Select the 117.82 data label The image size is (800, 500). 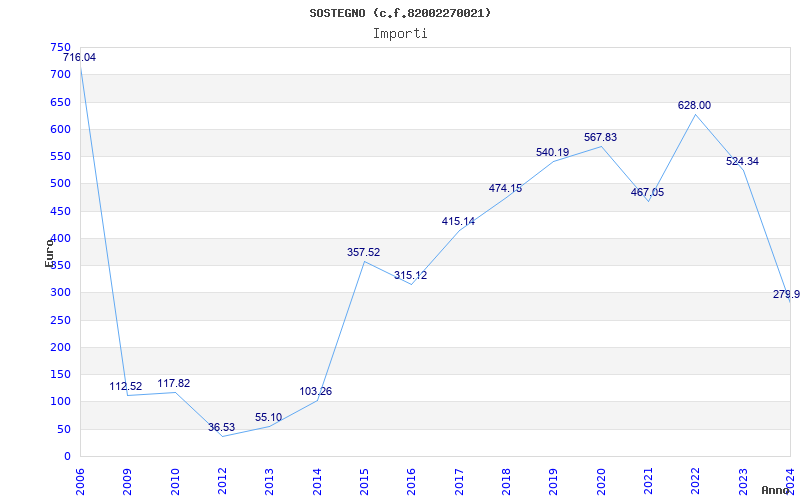173,383
